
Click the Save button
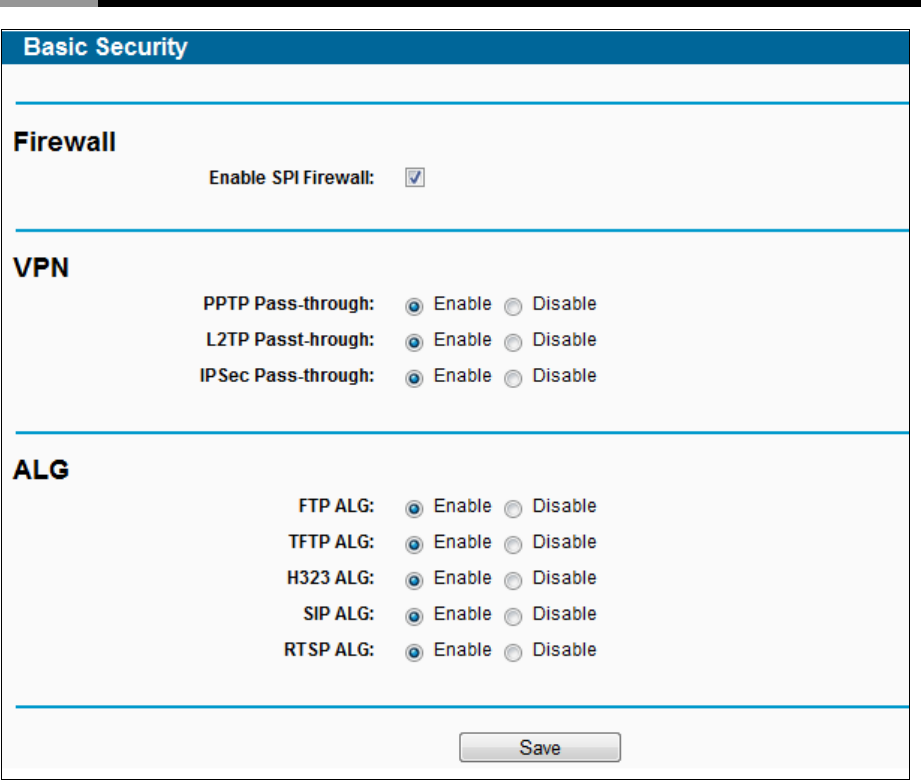(x=540, y=747)
